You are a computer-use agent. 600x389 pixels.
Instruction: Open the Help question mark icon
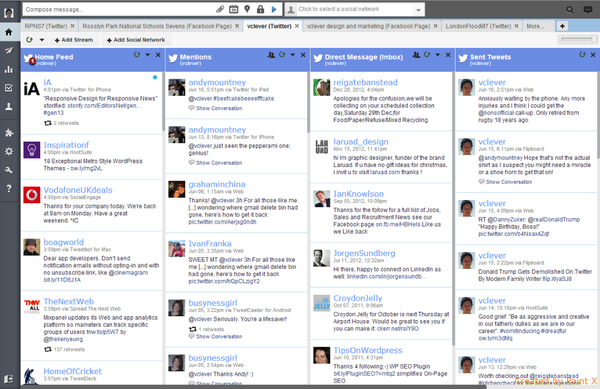pos(9,189)
